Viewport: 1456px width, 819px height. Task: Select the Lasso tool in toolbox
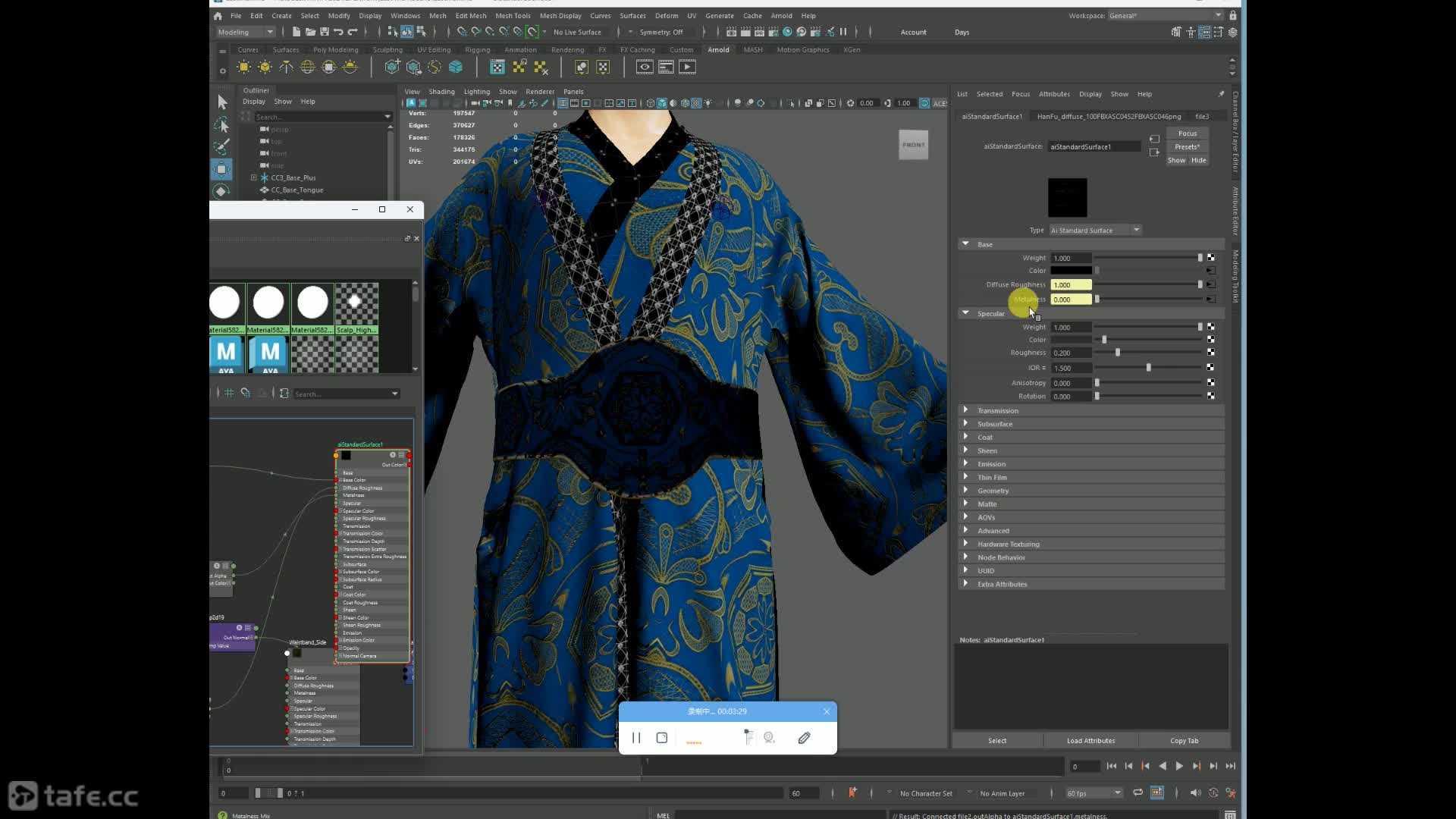(221, 124)
